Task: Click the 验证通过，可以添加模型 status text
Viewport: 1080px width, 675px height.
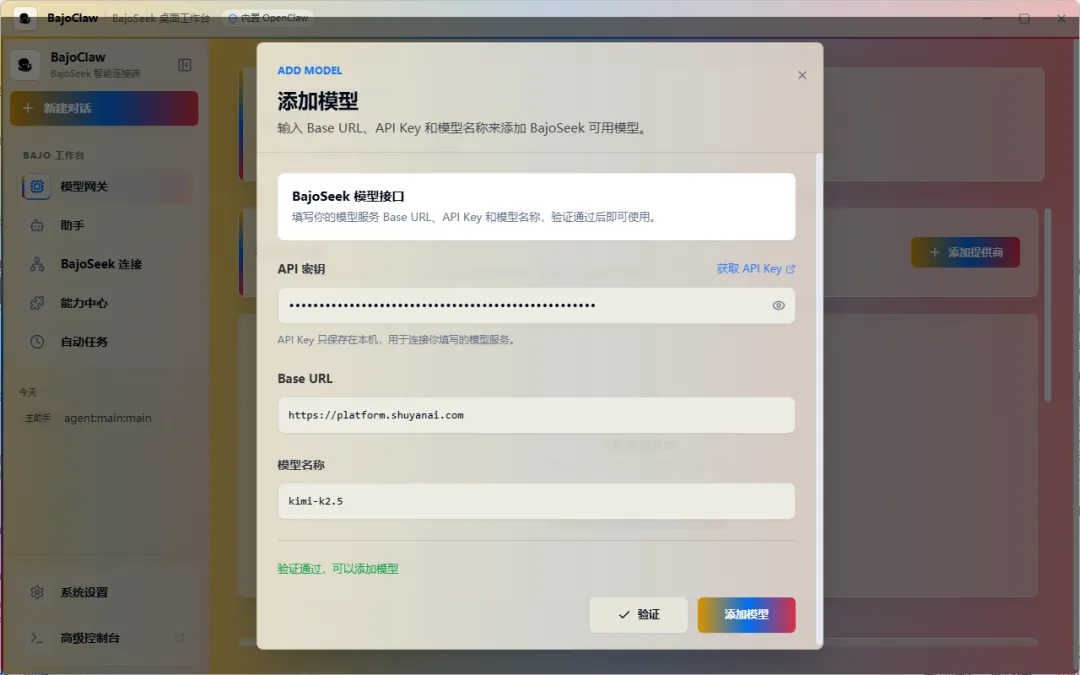Action: [x=338, y=569]
